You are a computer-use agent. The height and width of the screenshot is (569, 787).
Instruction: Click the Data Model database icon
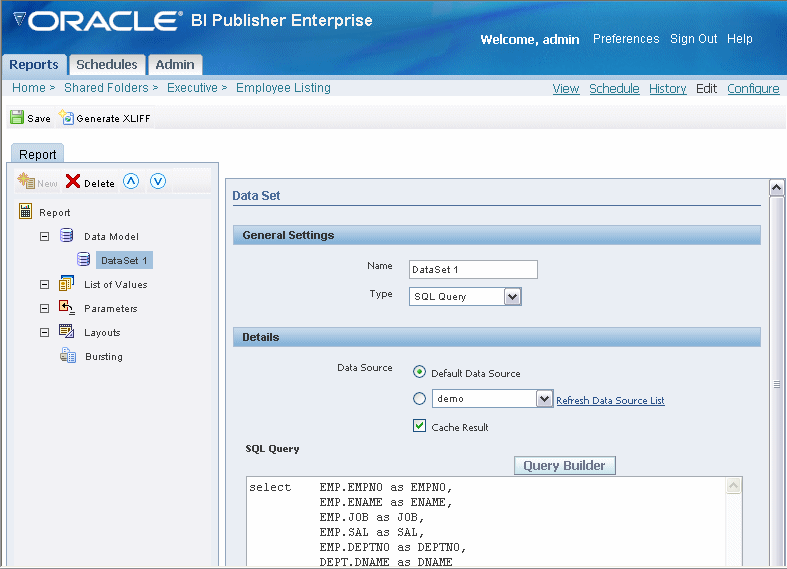[x=66, y=235]
